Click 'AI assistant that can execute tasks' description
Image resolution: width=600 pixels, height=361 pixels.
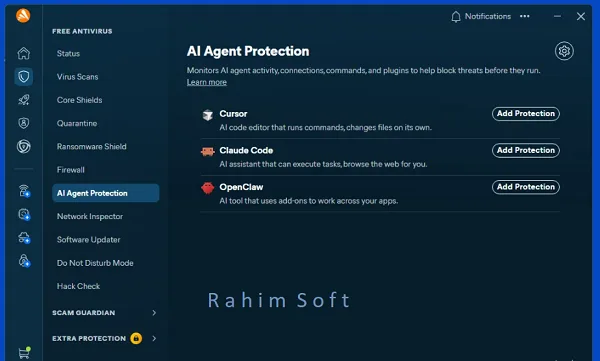pos(323,164)
